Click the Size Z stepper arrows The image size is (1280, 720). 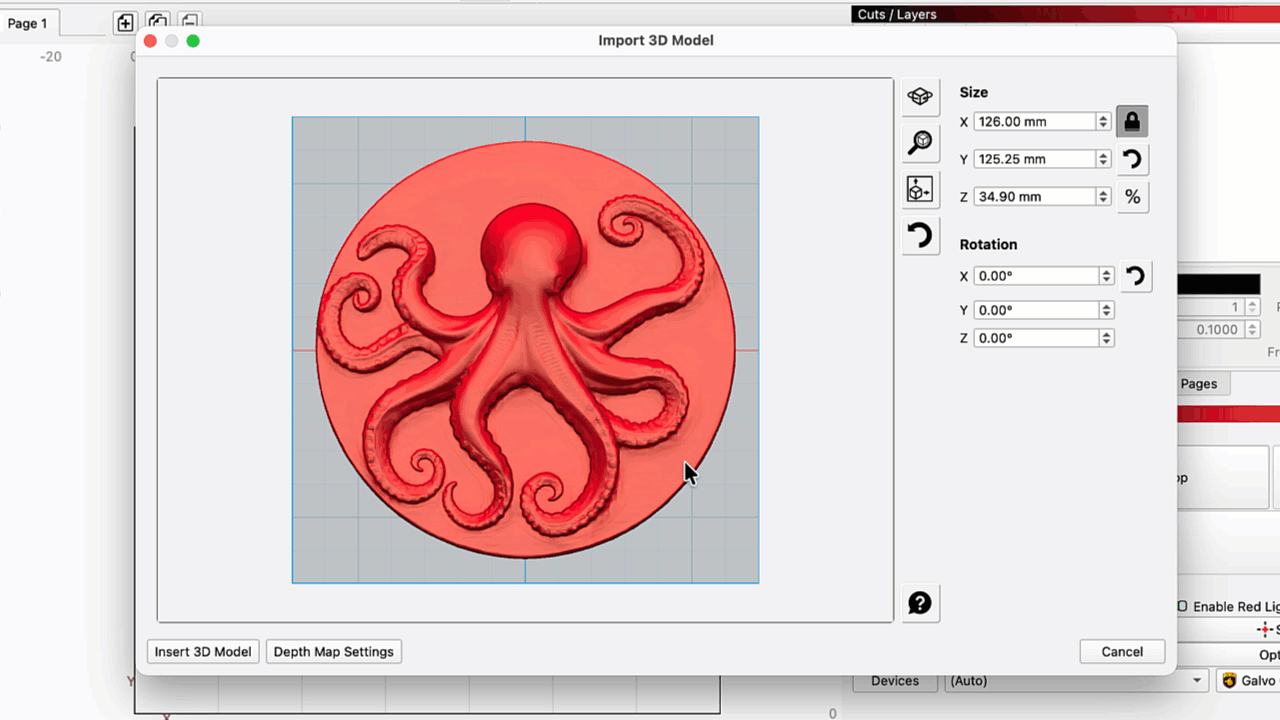[x=1103, y=197]
